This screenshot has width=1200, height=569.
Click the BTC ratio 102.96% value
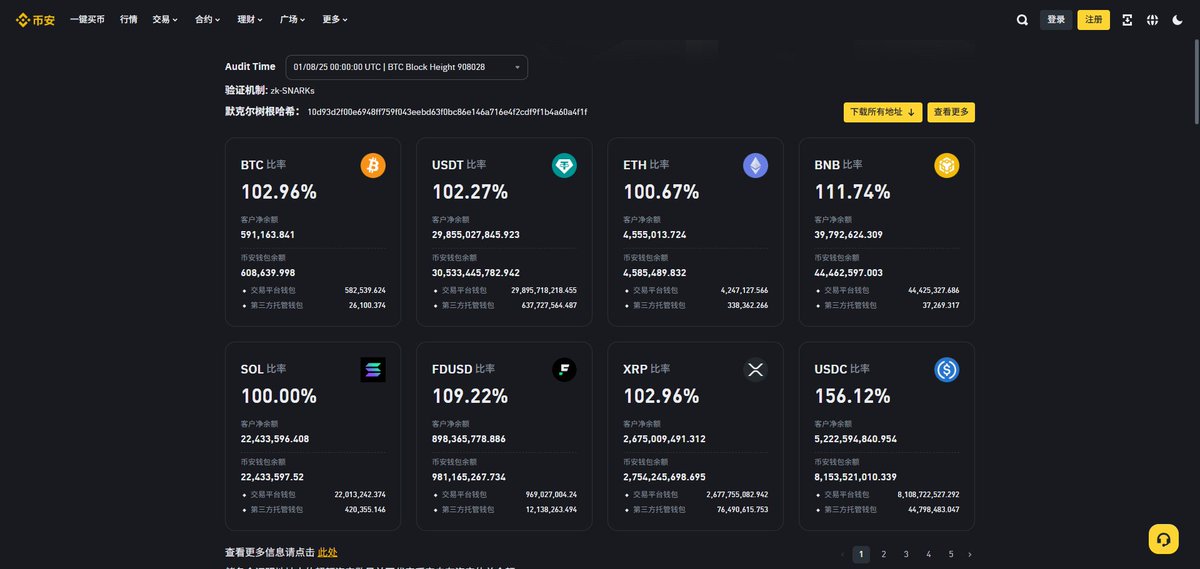click(x=279, y=192)
